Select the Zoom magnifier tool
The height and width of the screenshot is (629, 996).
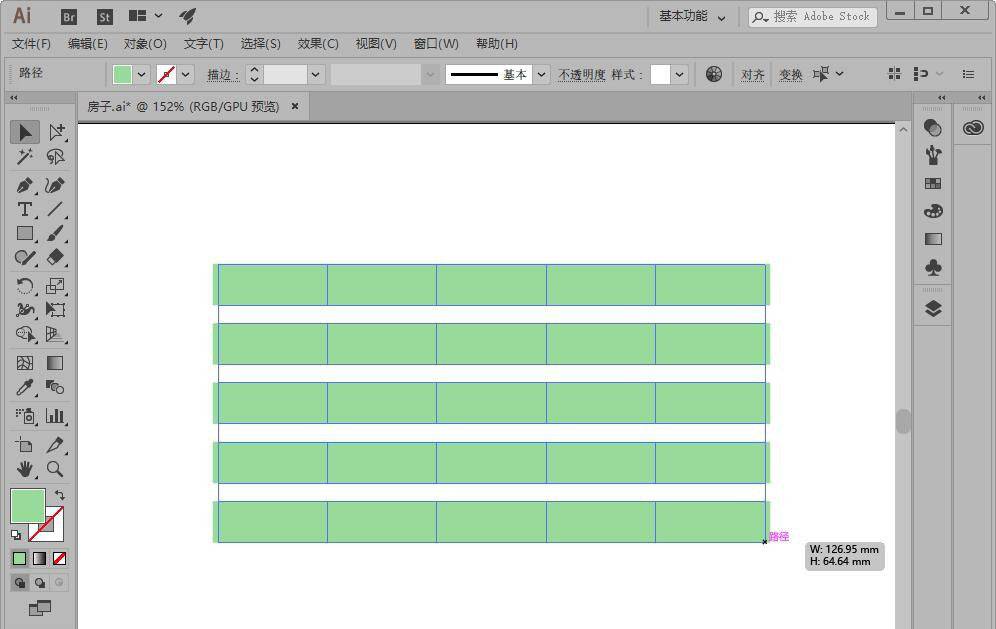pos(55,469)
